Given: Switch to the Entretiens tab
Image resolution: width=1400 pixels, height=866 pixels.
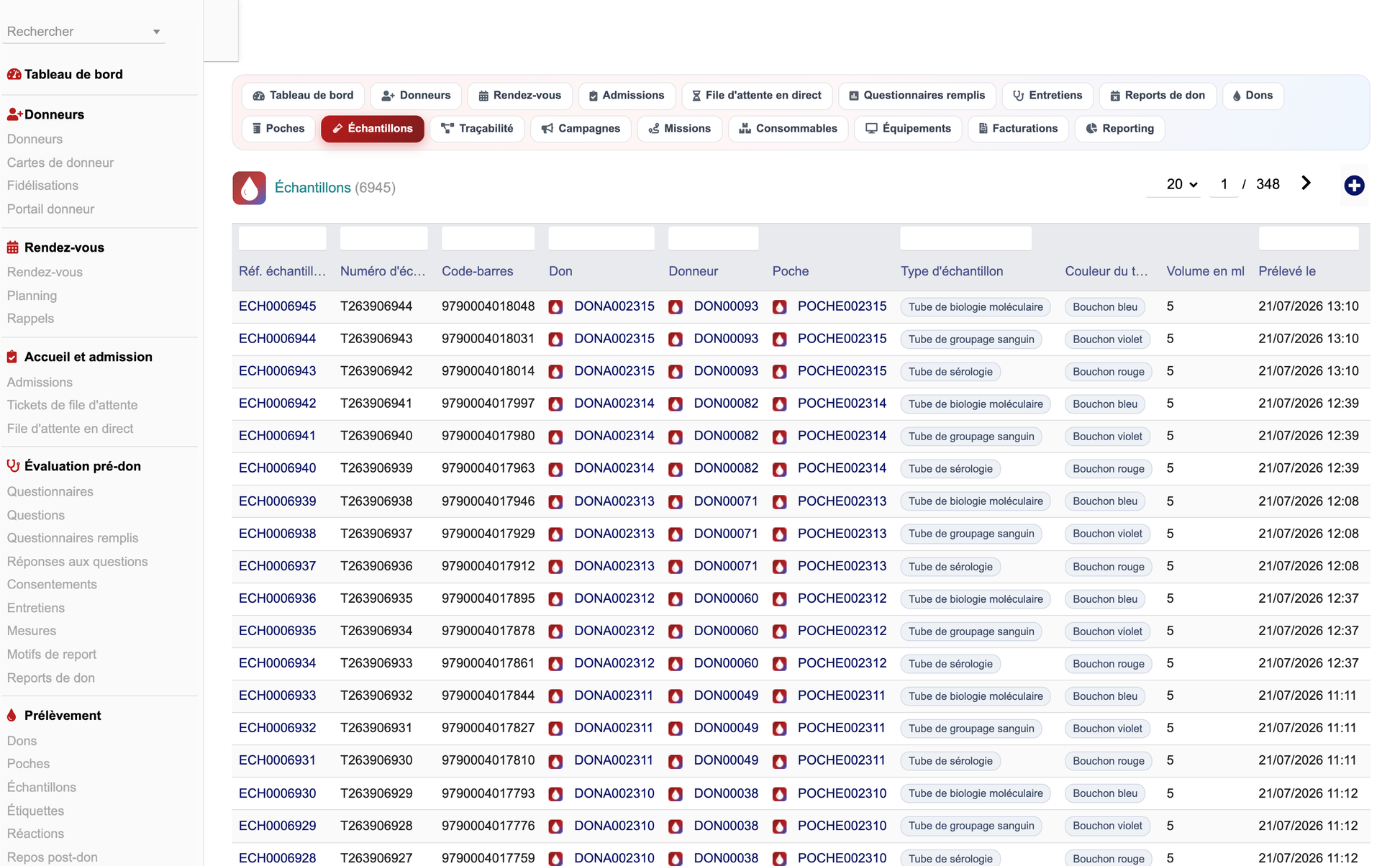Looking at the screenshot, I should (x=1047, y=96).
